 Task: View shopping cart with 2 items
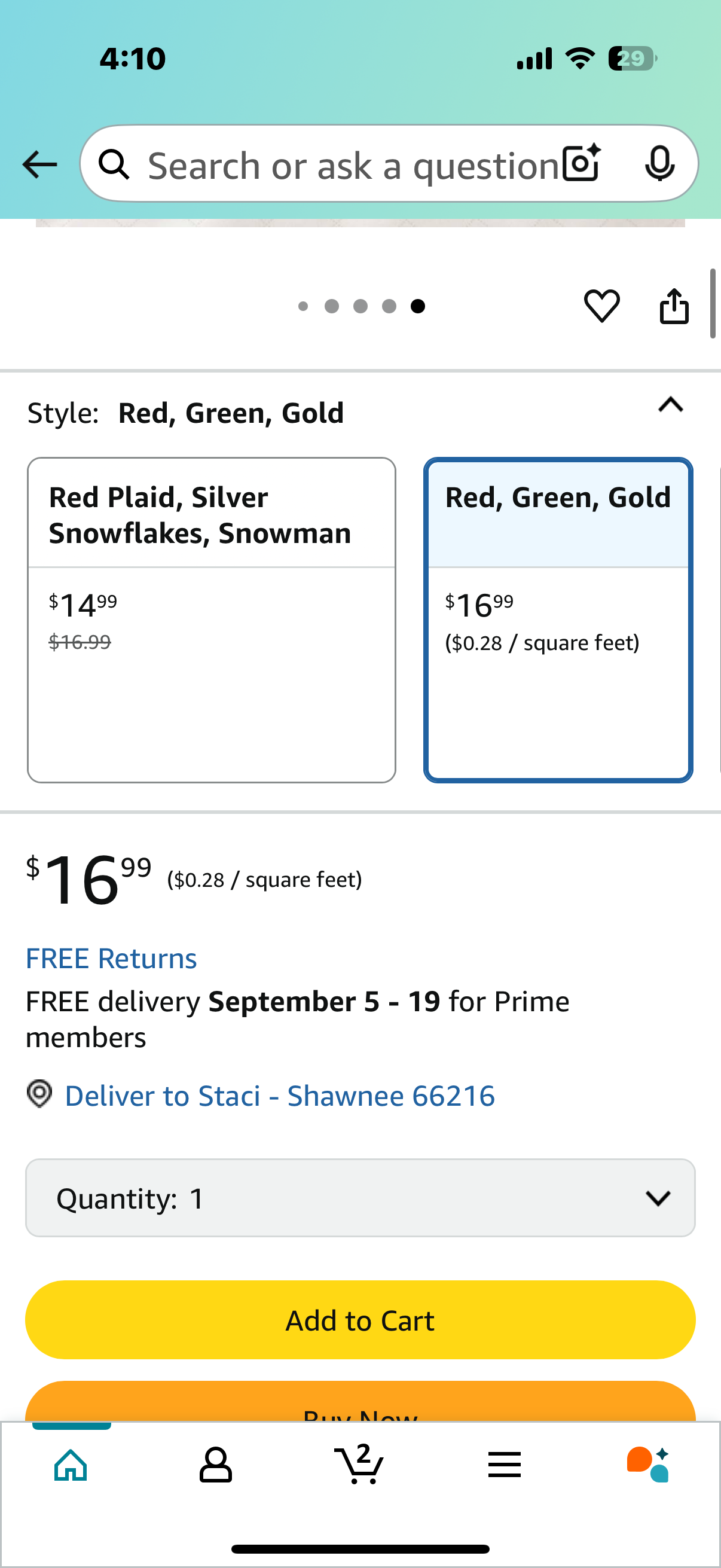tap(359, 1463)
